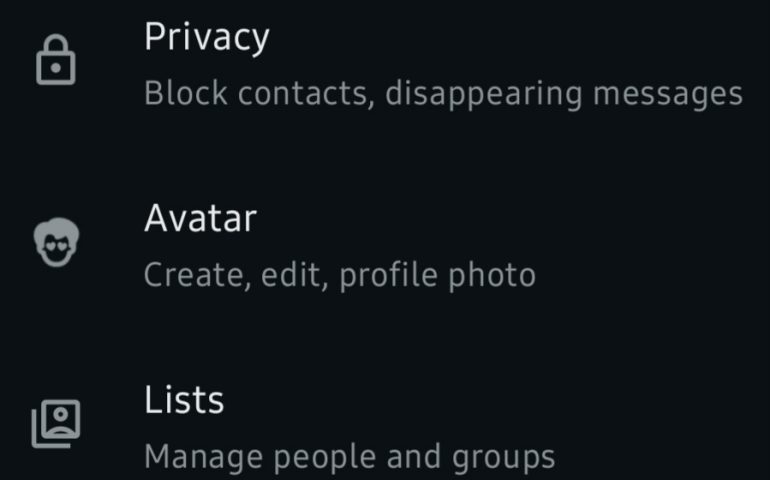
Task: Choose the Privacy menu row
Action: [400, 65]
